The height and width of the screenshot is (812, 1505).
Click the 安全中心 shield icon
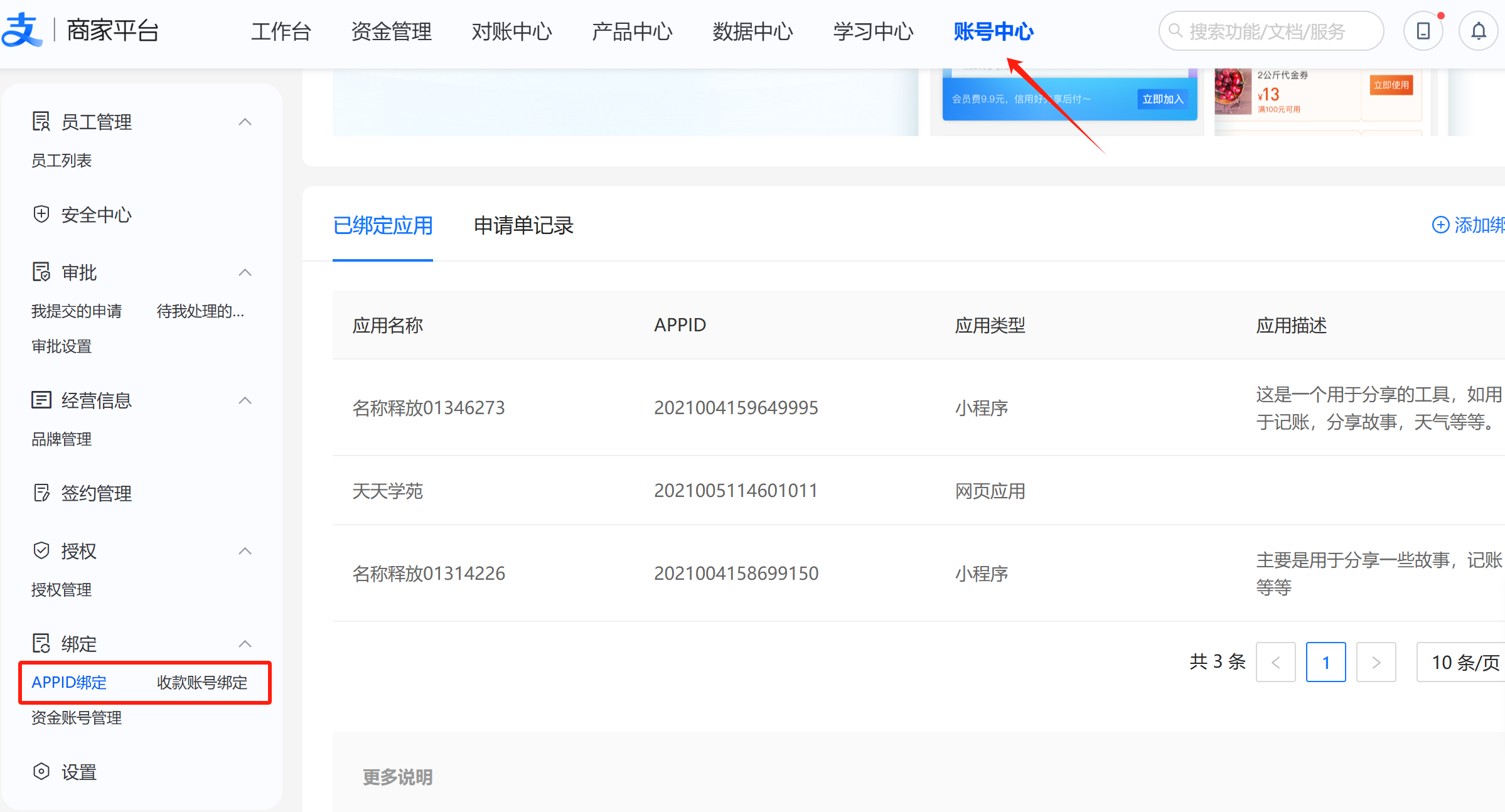coord(41,215)
